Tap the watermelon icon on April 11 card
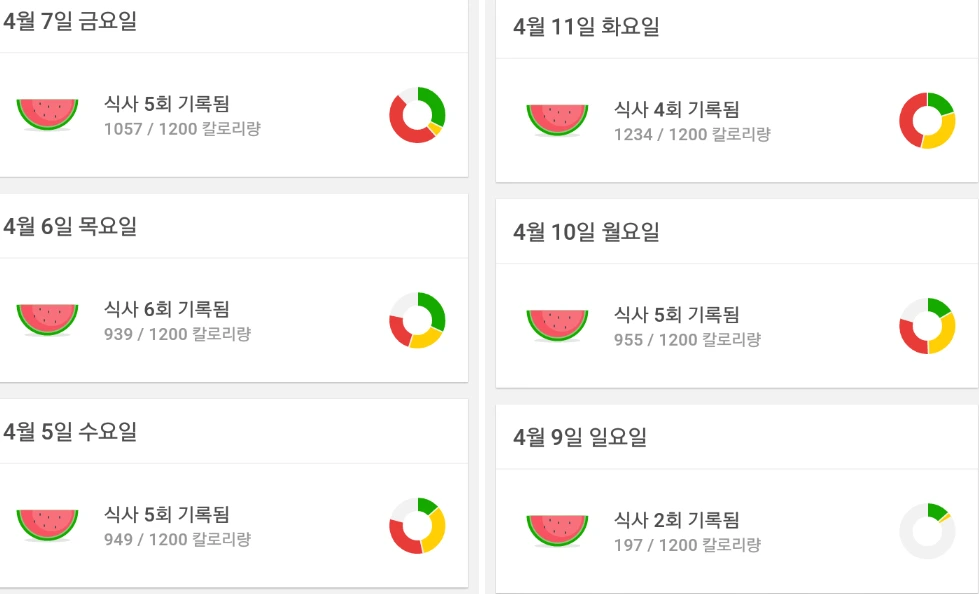Screen dimensions: 979x594 click(x=556, y=118)
